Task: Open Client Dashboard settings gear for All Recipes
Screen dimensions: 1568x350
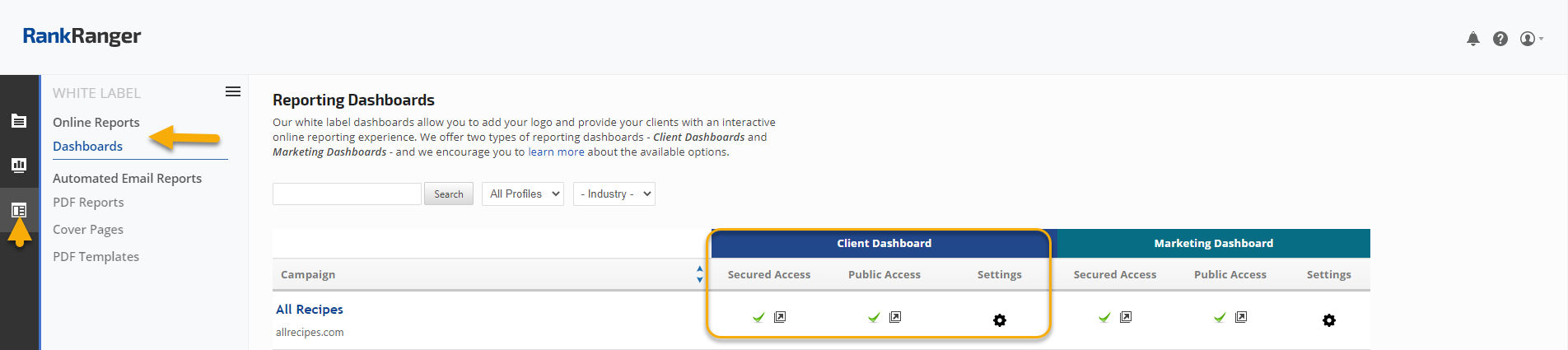Action: point(1000,320)
